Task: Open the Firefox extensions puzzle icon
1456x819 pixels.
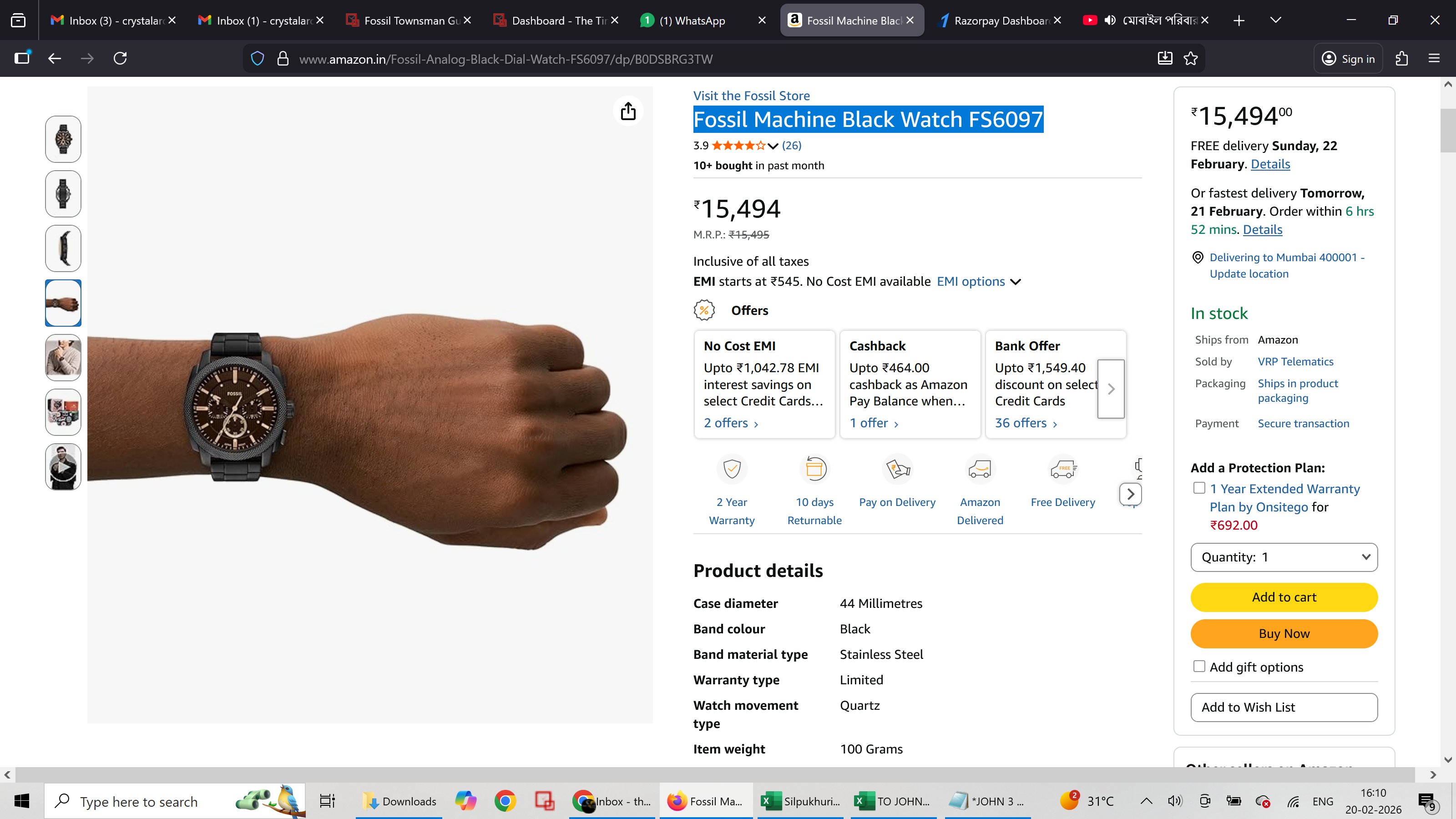Action: (x=1402, y=58)
